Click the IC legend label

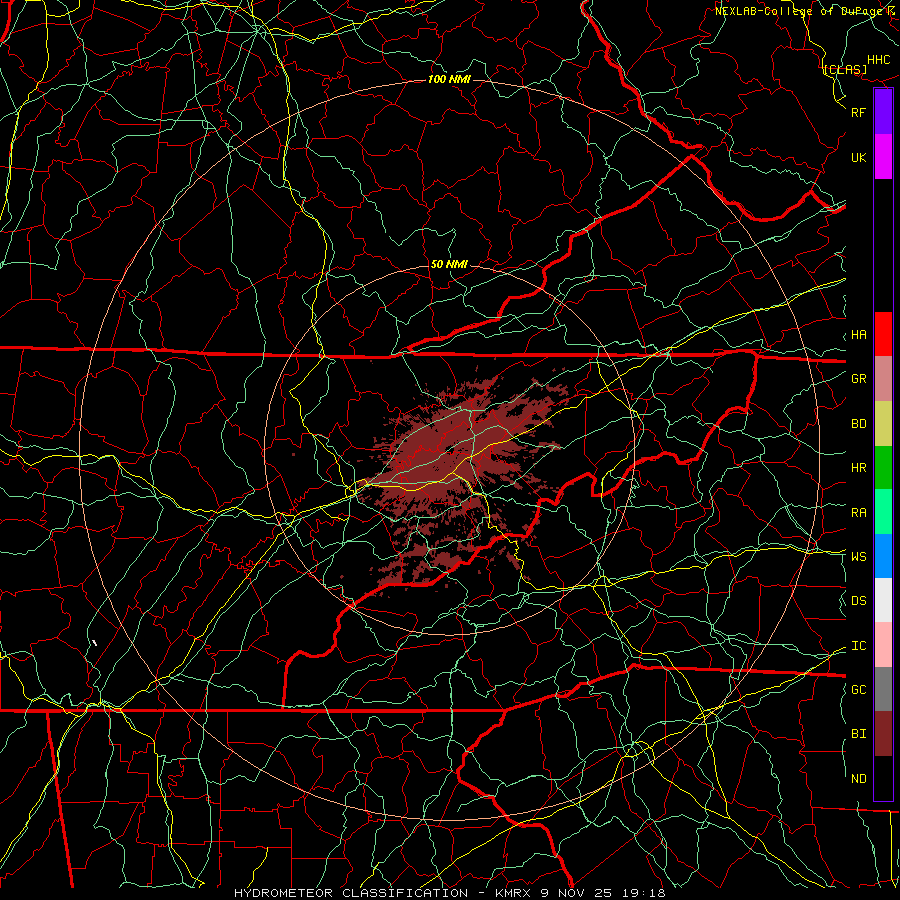[x=858, y=645]
